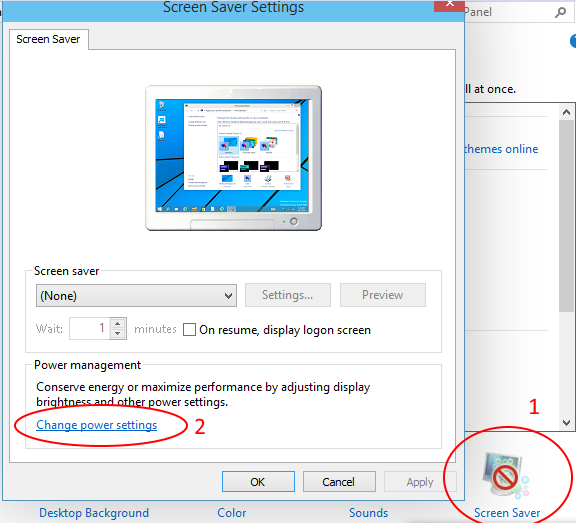Close the Screen Saver Settings dialog
The image size is (576, 523).
click(449, 5)
